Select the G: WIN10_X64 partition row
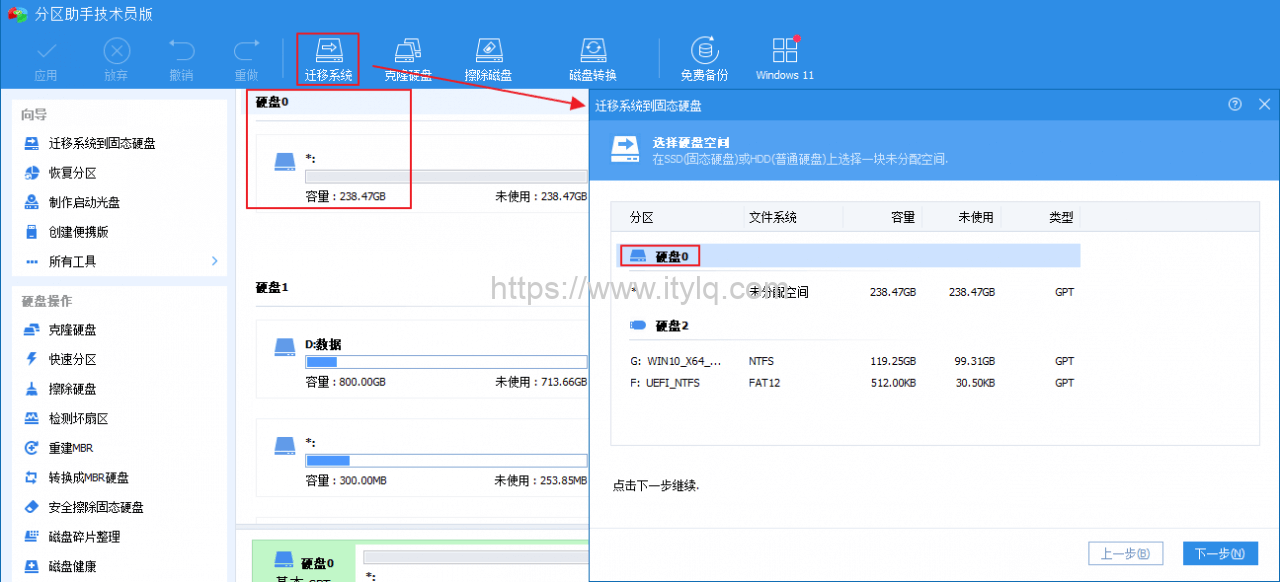This screenshot has width=1280, height=582. tap(700, 361)
